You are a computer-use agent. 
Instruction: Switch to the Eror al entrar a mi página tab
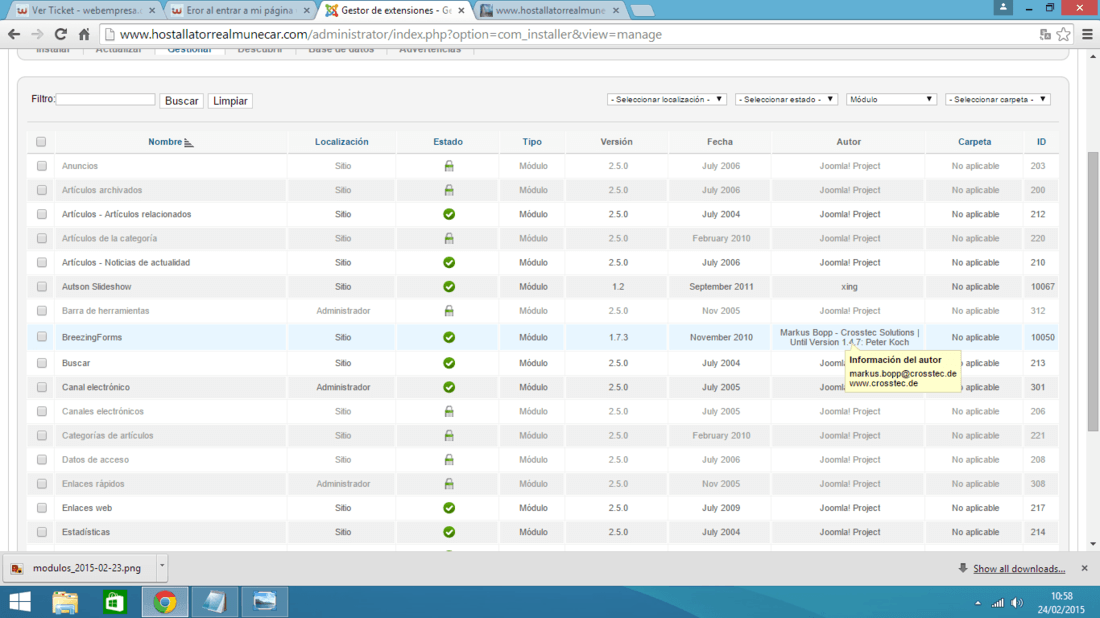239,11
